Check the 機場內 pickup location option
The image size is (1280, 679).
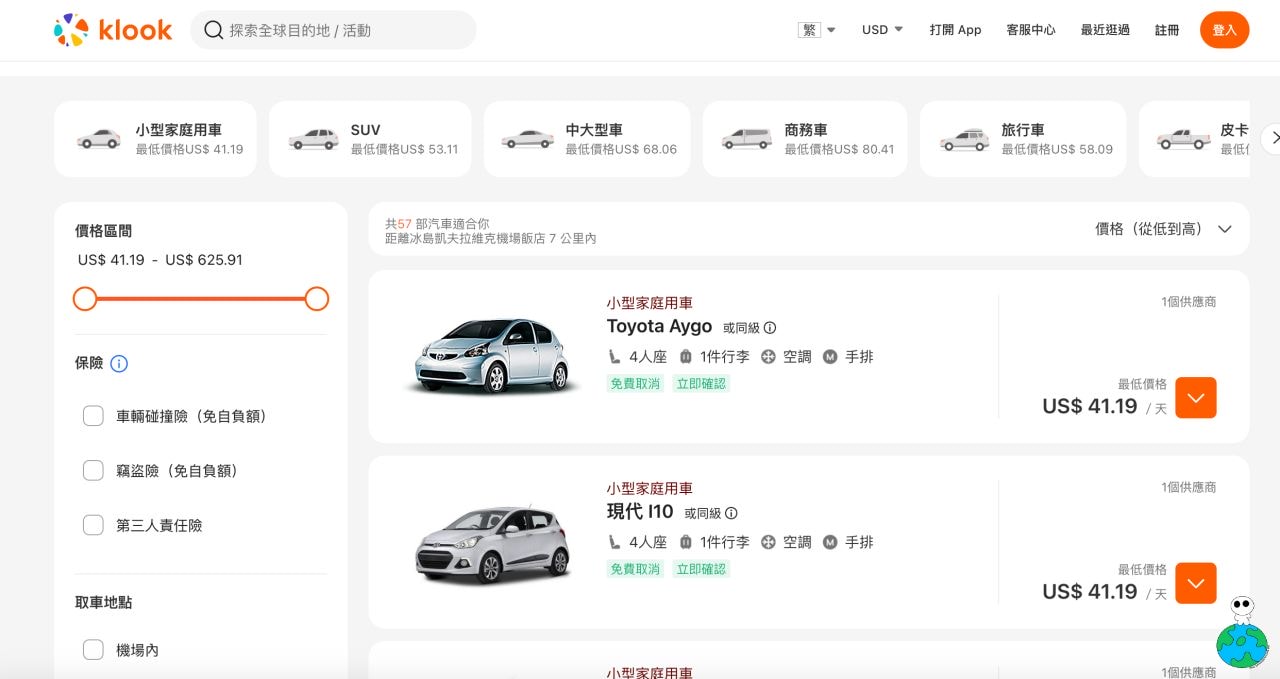[93, 650]
